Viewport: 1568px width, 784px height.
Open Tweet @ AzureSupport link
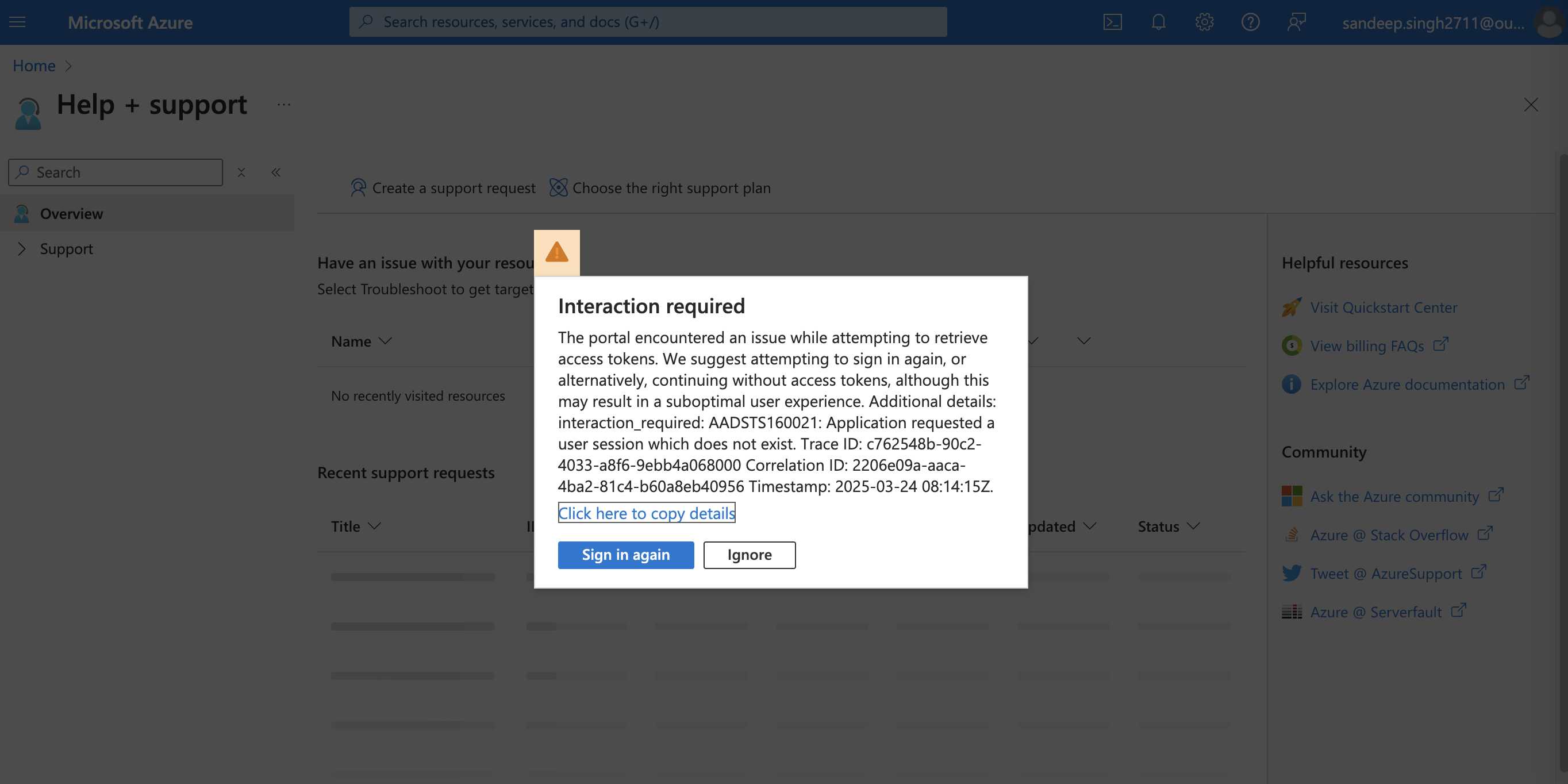(1386, 573)
